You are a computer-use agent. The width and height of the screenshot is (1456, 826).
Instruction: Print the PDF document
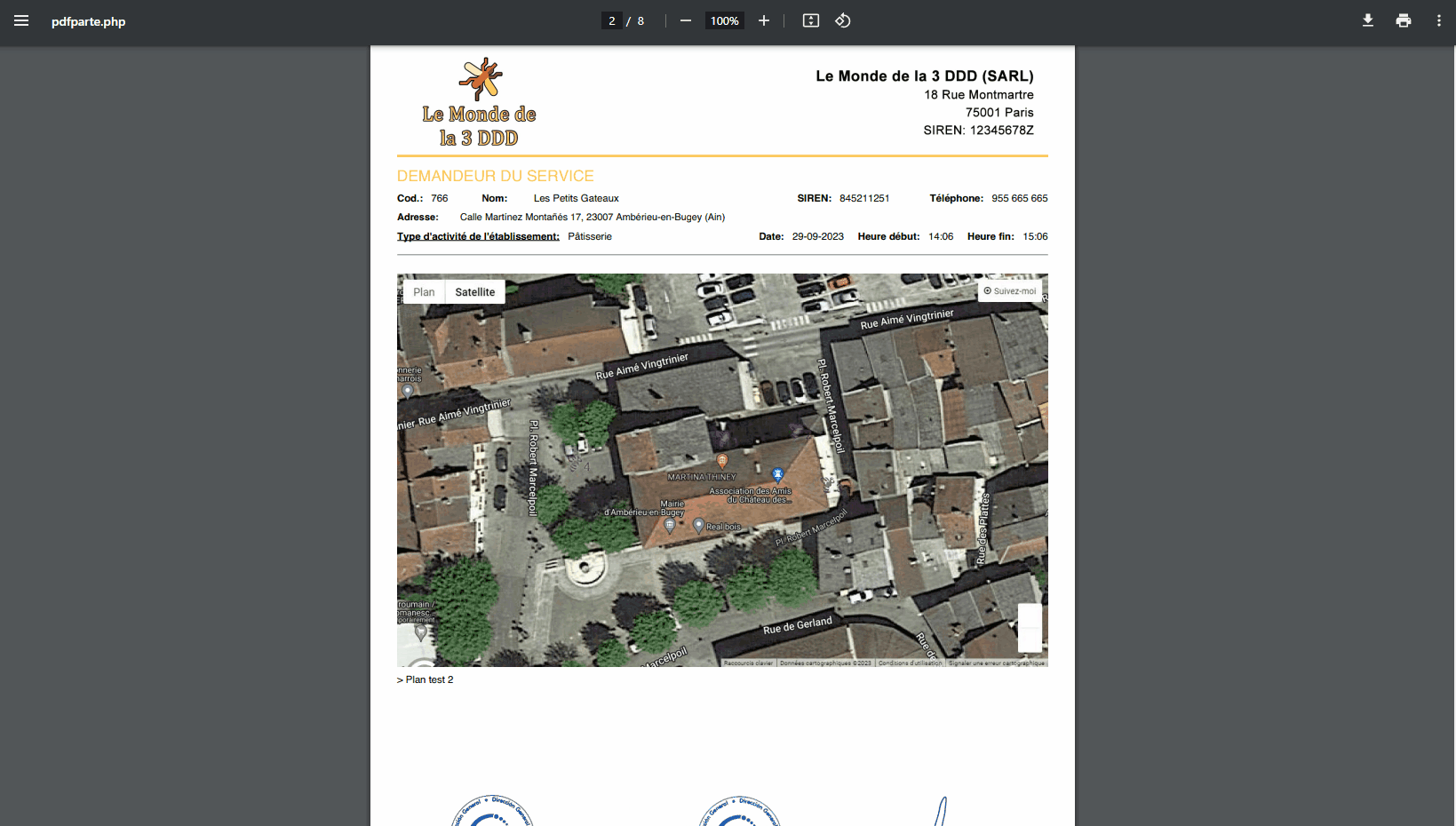point(1404,20)
